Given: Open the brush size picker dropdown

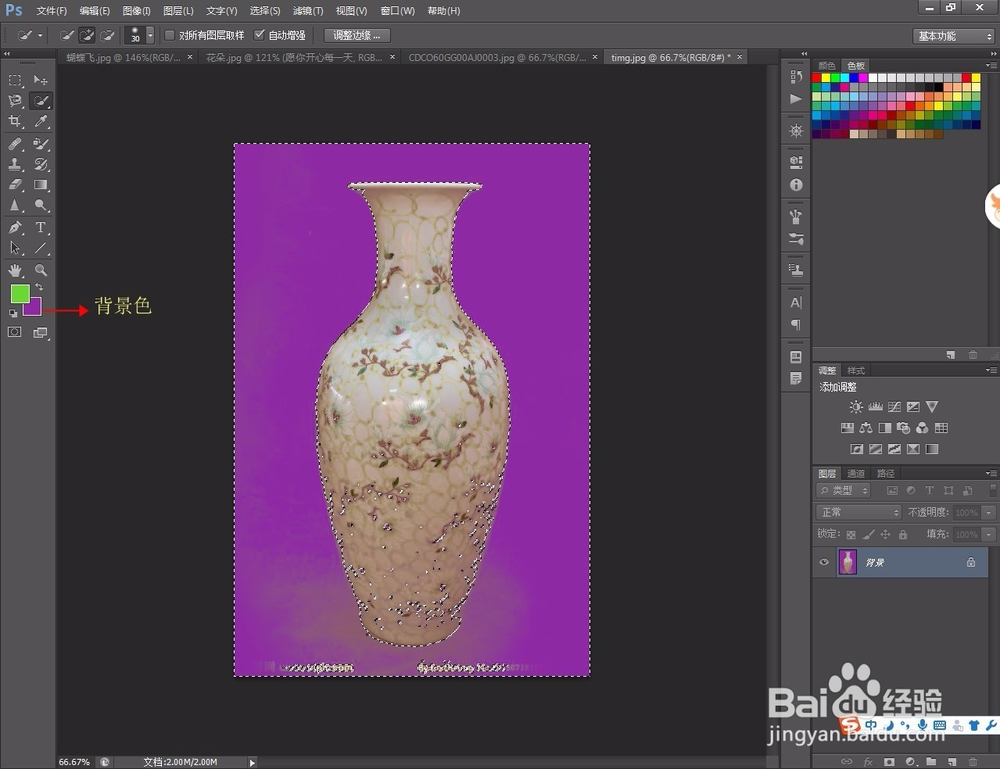Looking at the screenshot, I should 151,35.
